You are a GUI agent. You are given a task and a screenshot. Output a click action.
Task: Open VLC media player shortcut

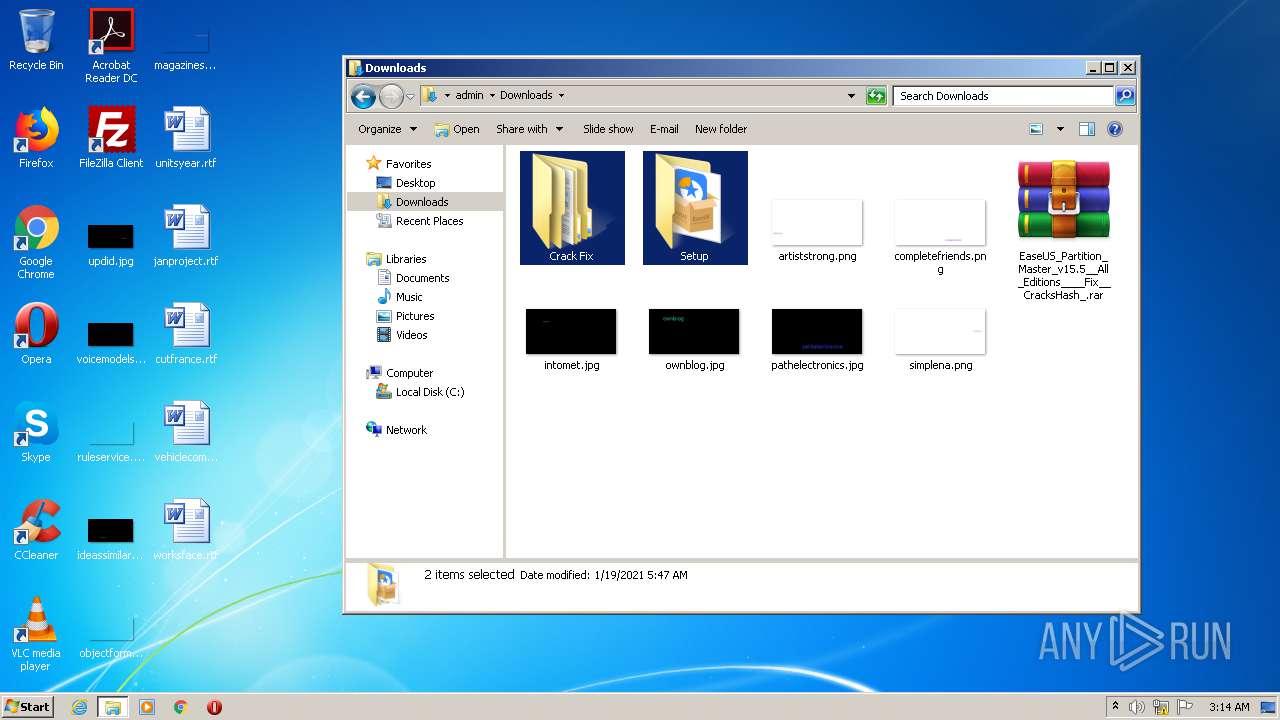click(36, 634)
